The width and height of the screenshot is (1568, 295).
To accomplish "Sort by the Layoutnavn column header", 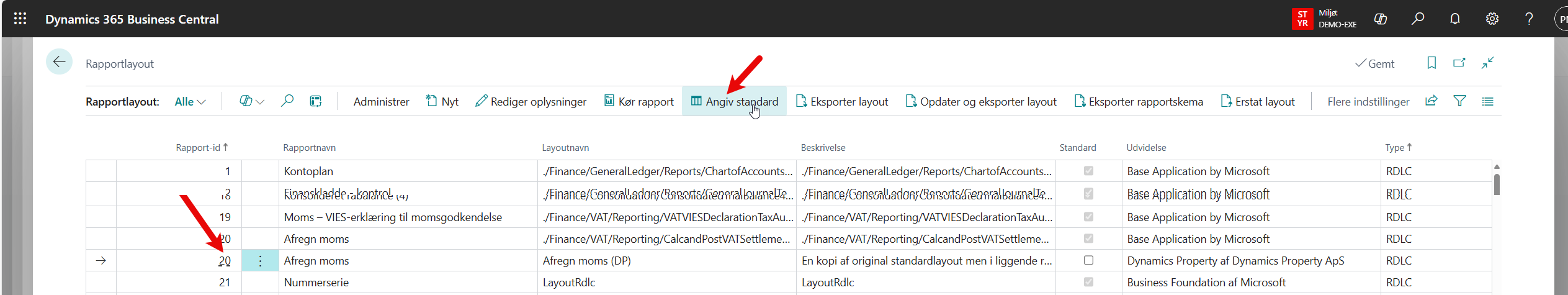I will tap(565, 148).
